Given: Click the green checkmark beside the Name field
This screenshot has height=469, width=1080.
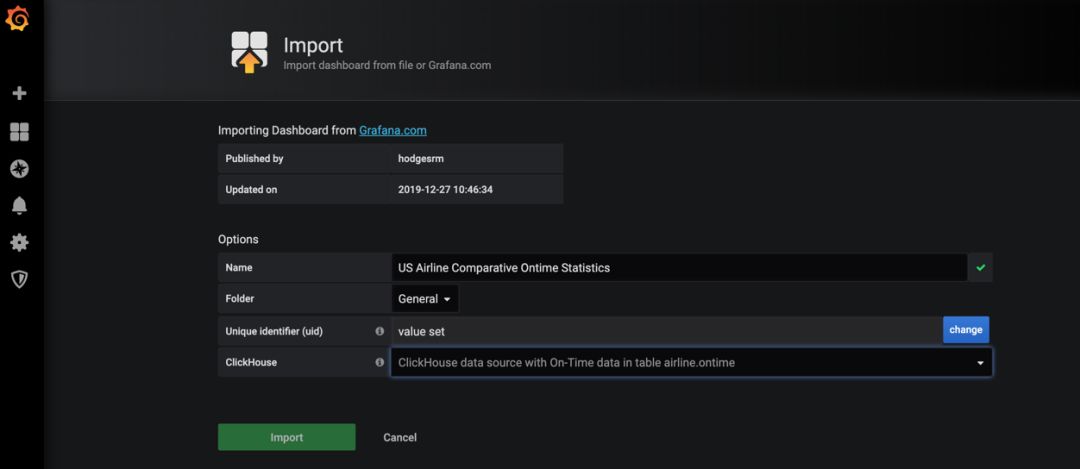Looking at the screenshot, I should (980, 268).
